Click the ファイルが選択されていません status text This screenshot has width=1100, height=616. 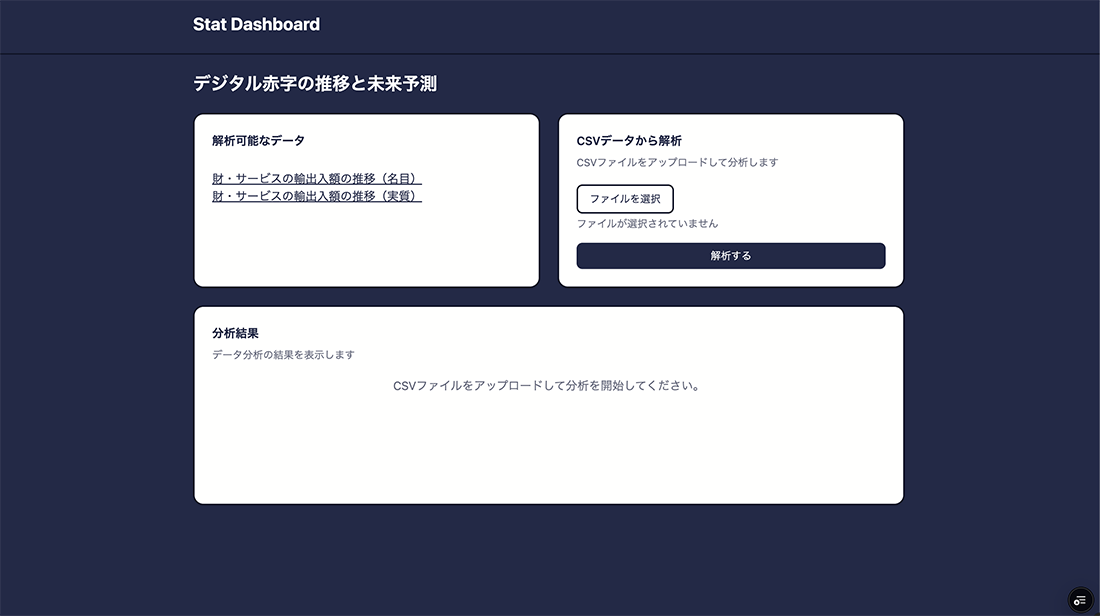click(647, 224)
